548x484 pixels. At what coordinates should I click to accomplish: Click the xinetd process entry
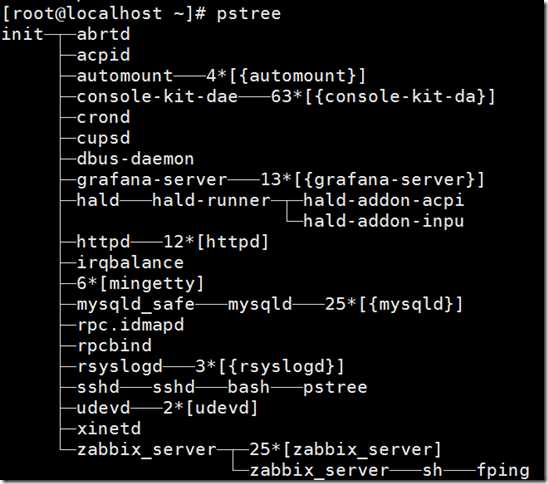[x=109, y=429]
